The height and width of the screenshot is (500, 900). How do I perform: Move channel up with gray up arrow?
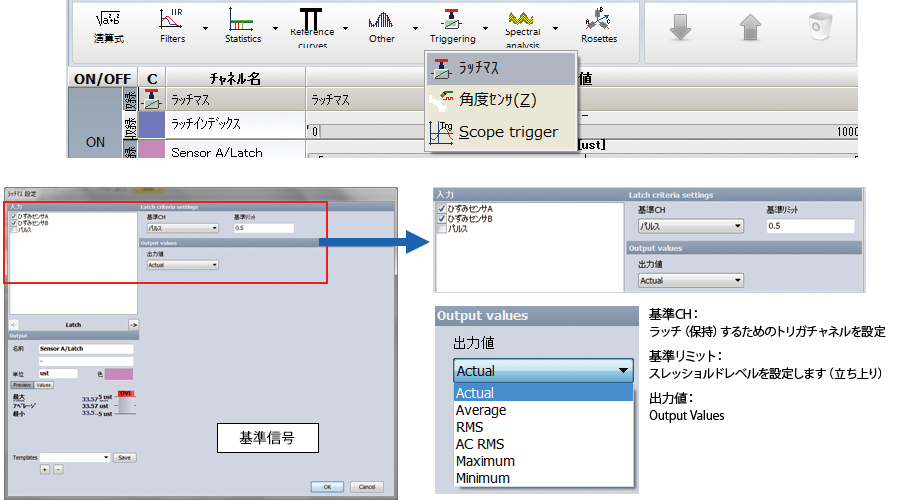[750, 26]
